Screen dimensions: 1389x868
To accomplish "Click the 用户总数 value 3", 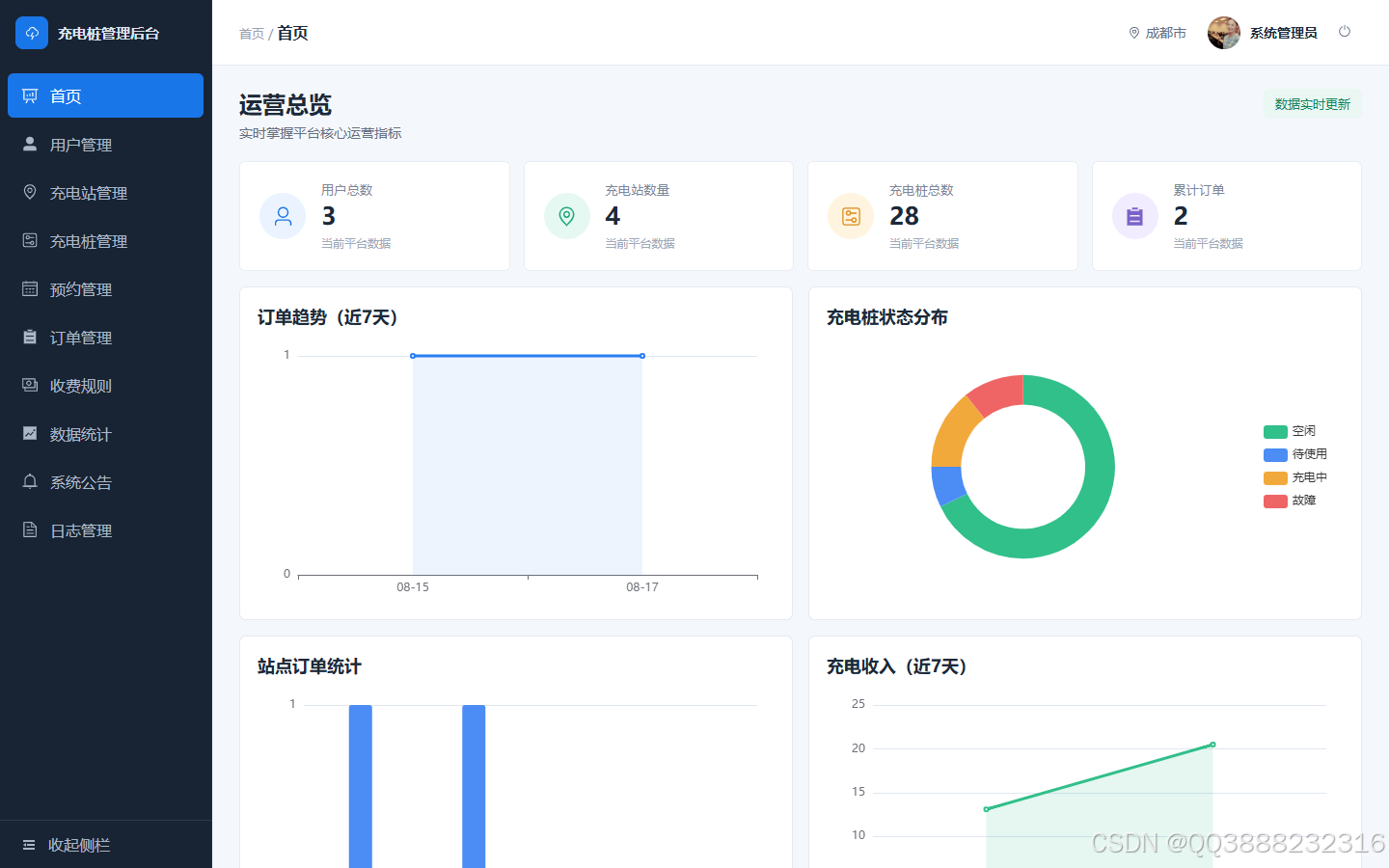I will [329, 216].
